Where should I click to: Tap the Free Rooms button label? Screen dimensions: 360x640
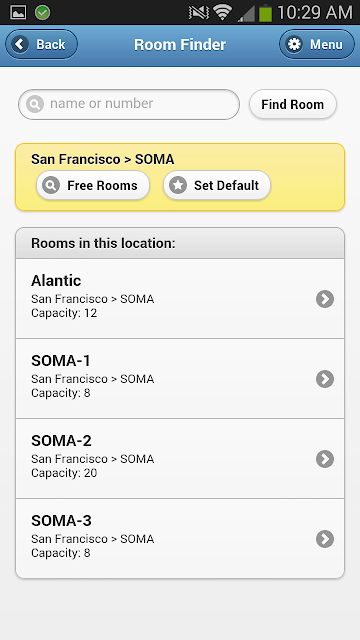(102, 186)
